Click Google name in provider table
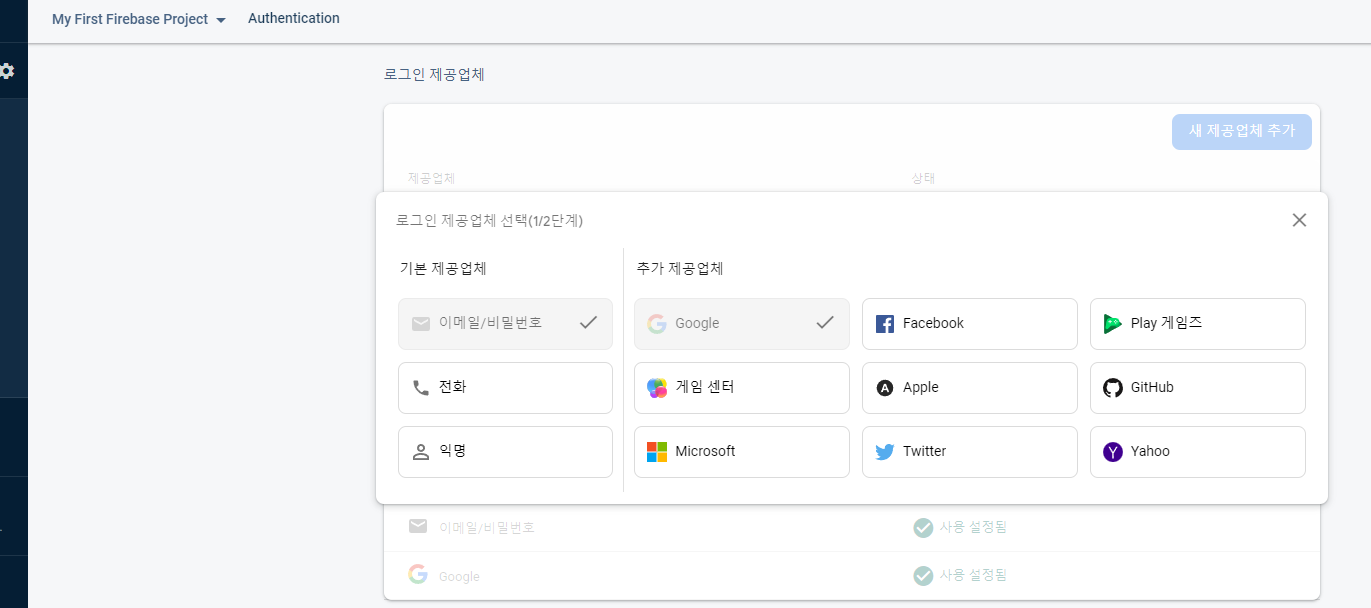 [459, 577]
